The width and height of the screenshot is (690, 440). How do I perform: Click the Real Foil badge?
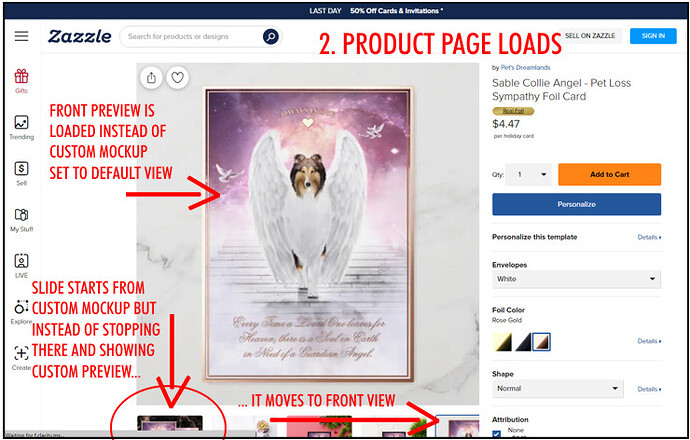pyautogui.click(x=513, y=111)
